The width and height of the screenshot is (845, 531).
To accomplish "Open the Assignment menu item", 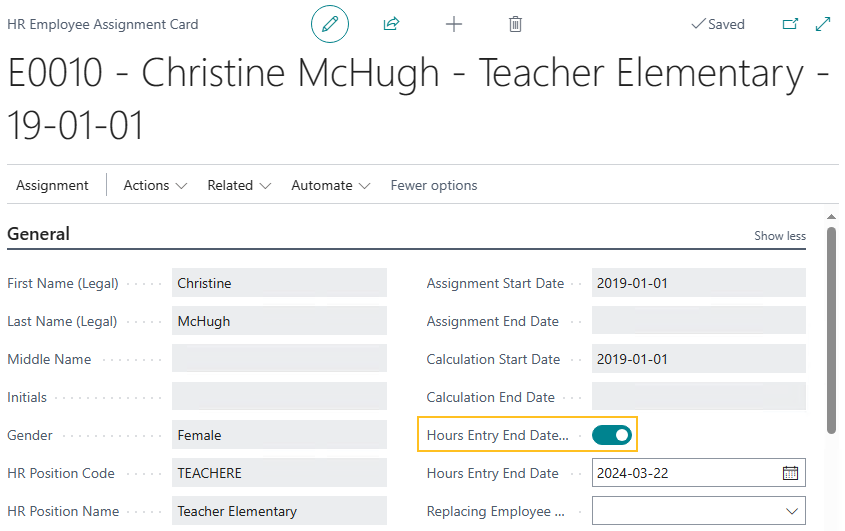I will point(52,185).
